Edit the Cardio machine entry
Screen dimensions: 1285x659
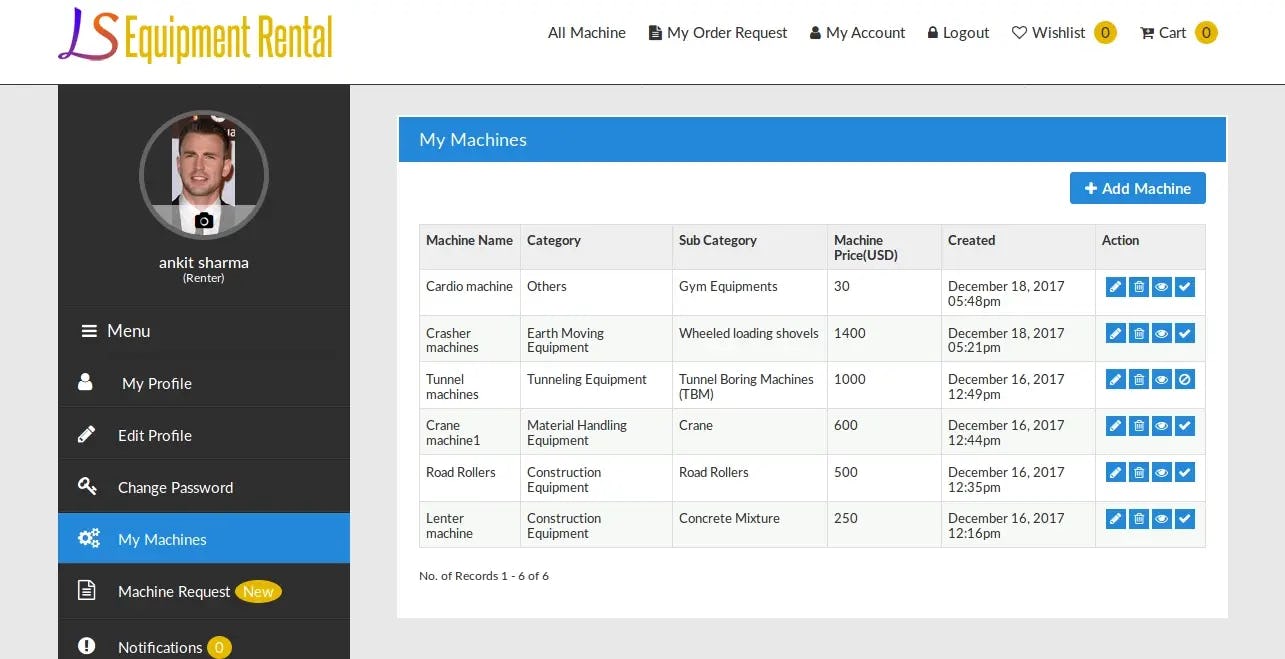click(1115, 287)
